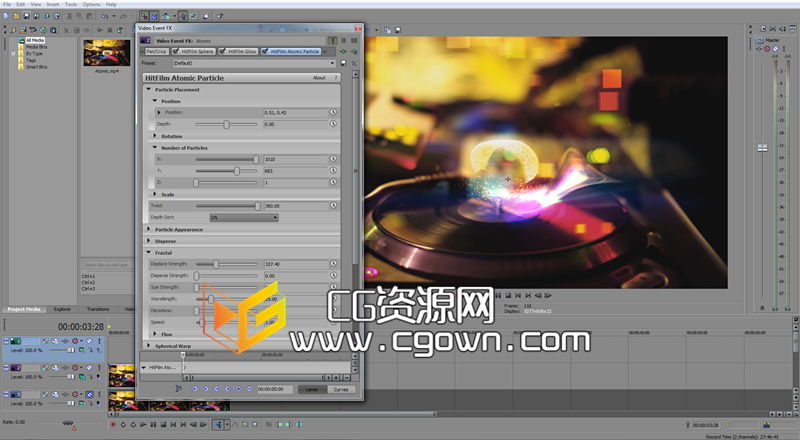Click the Depth slider handle

coord(226,124)
